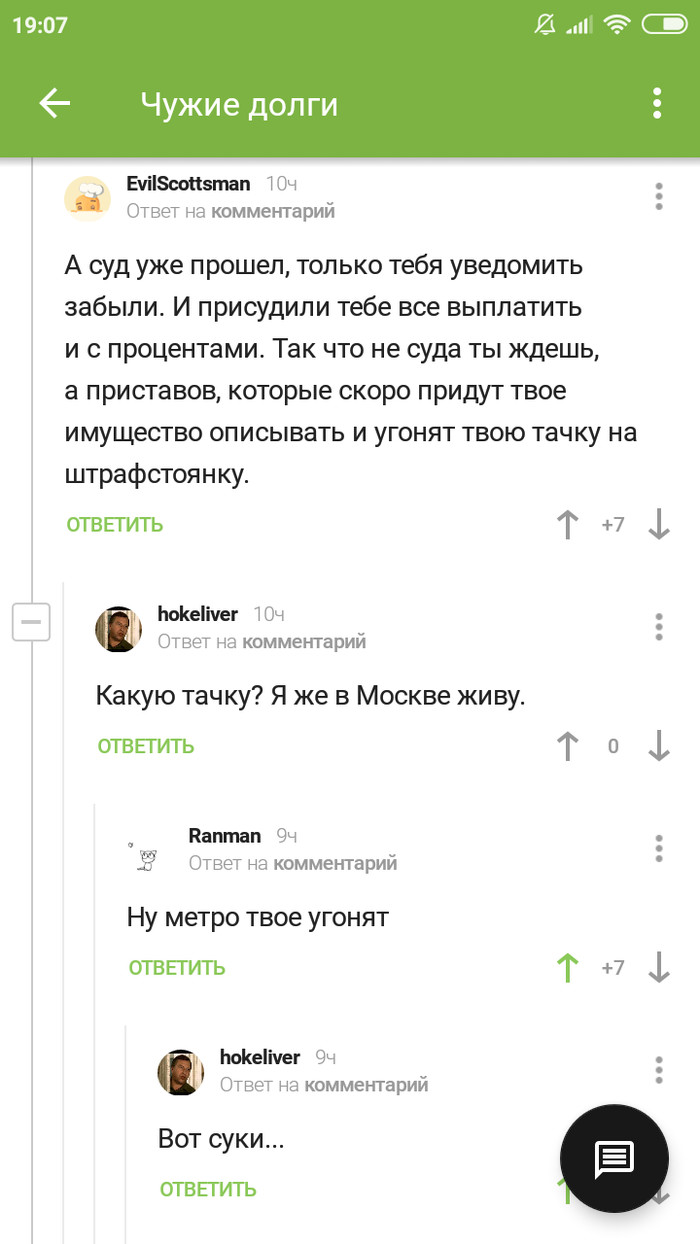This screenshot has height=1244, width=700.
Task: Open options for Ranman's comment
Action: pos(659,848)
